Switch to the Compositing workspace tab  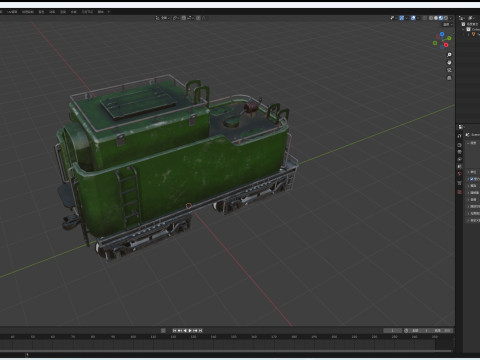pyautogui.click(x=74, y=12)
